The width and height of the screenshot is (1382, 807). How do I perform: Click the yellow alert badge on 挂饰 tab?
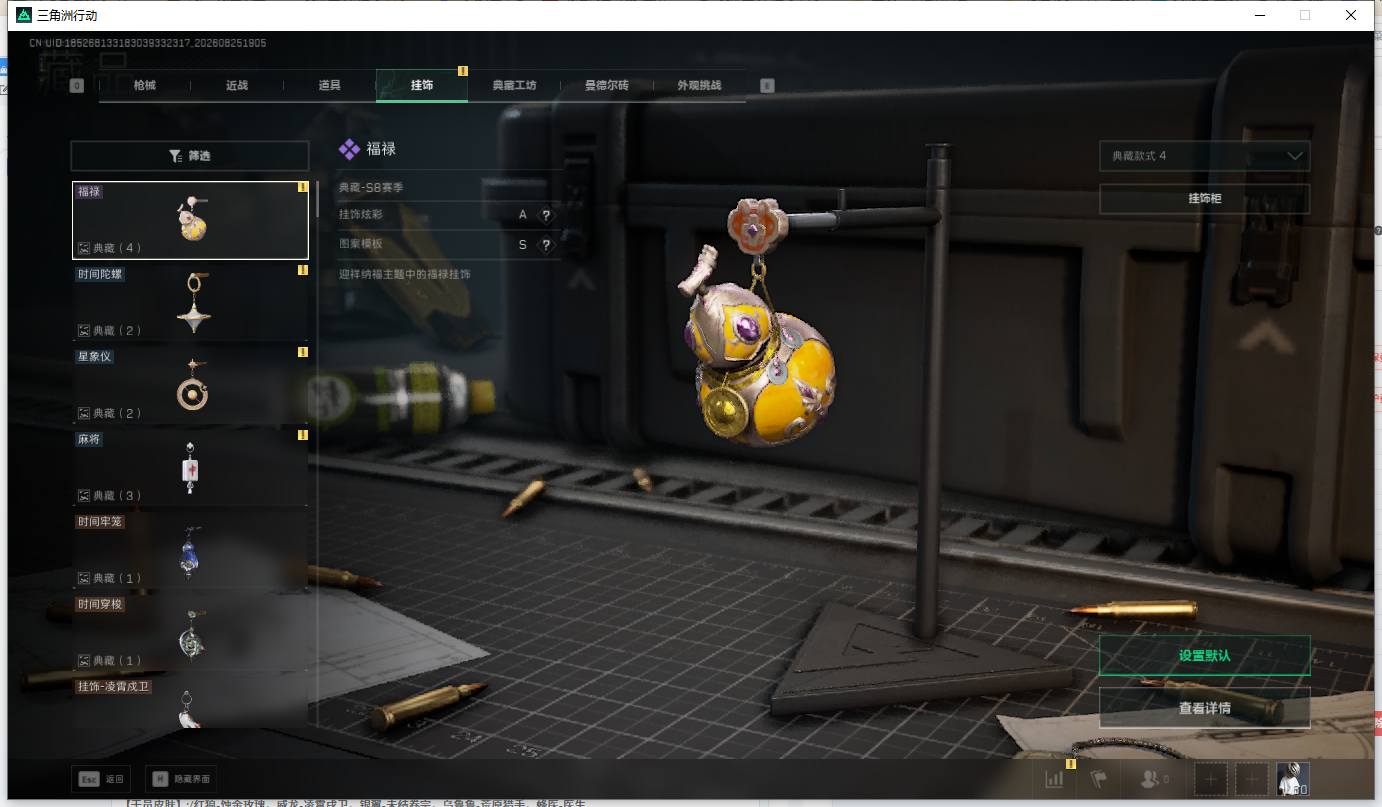[x=462, y=71]
